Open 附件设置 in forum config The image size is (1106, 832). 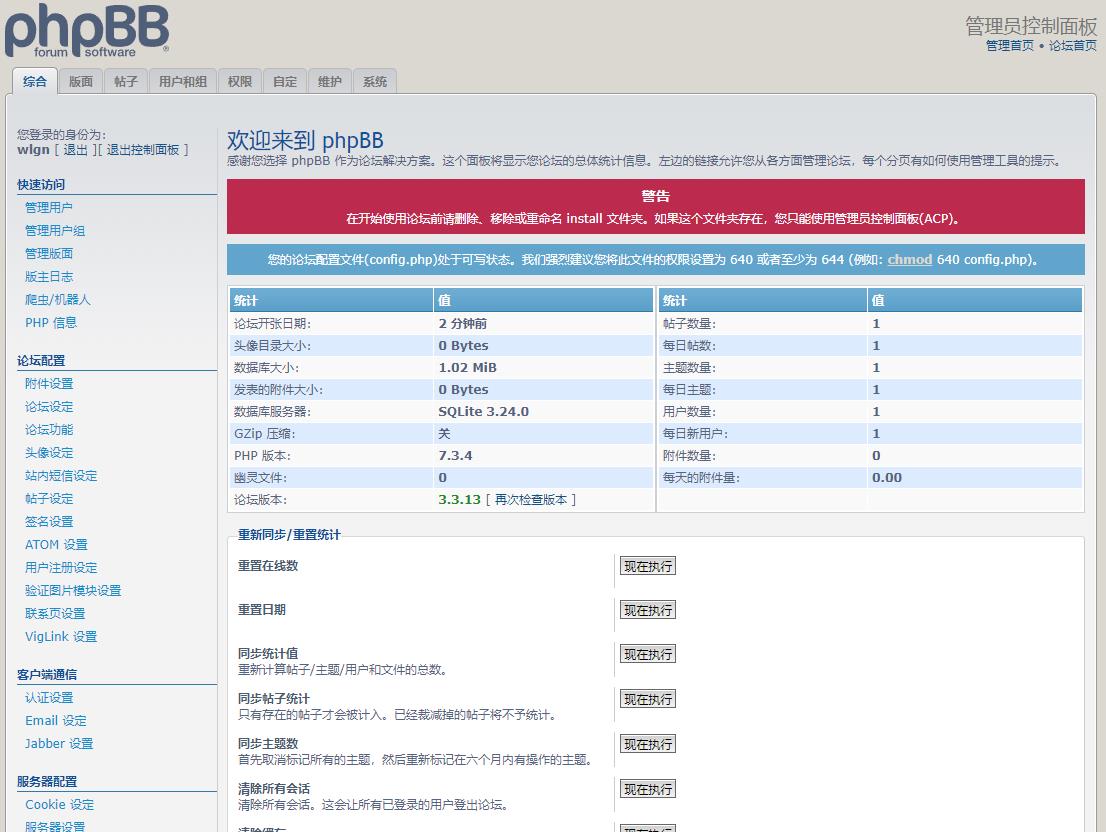click(49, 384)
